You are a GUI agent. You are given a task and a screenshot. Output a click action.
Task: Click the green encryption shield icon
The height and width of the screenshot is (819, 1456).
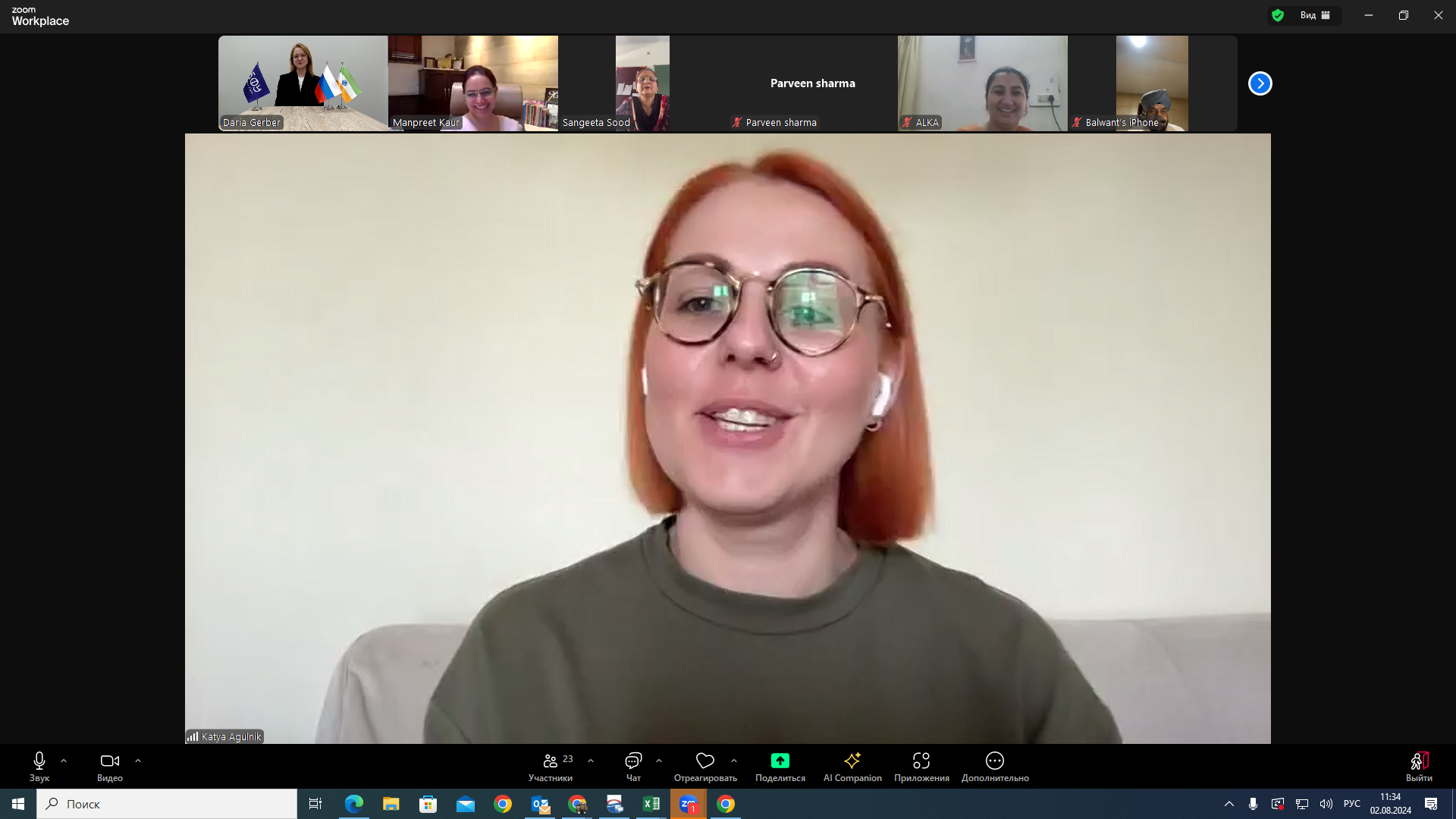point(1278,15)
